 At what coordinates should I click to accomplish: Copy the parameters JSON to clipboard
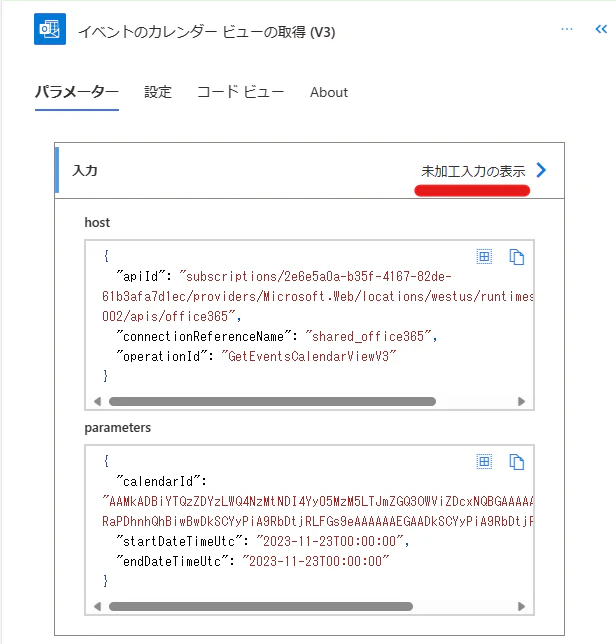517,462
